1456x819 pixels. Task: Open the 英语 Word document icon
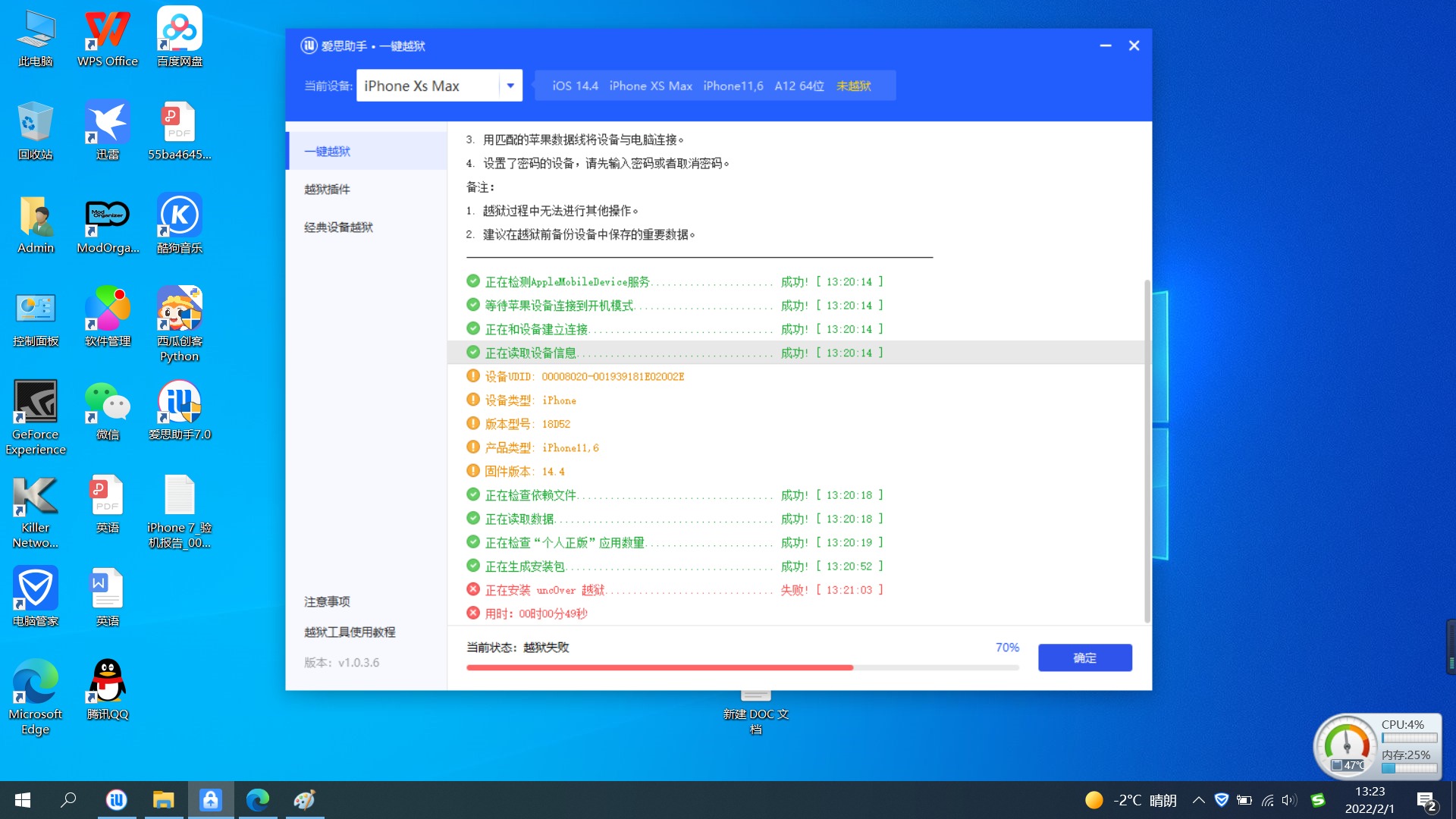pos(108,598)
